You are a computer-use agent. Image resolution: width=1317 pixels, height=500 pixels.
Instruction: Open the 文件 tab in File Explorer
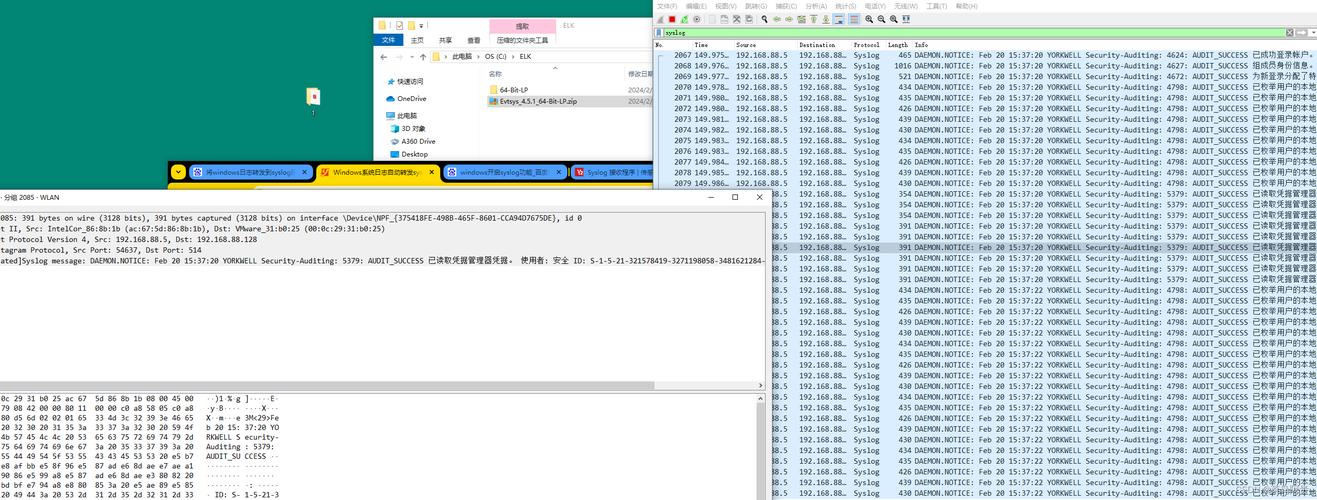[388, 40]
